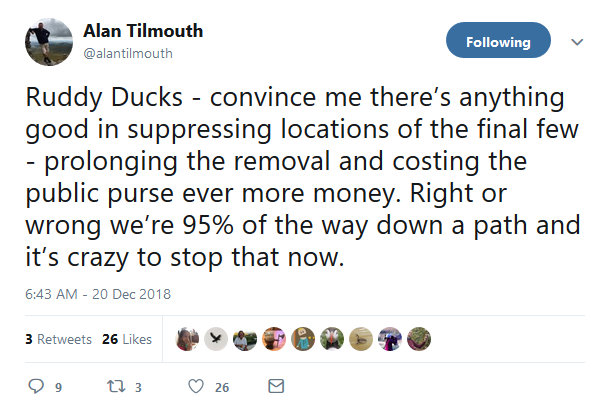
Task: Send tweet via the envelope message icon
Action: [277, 386]
